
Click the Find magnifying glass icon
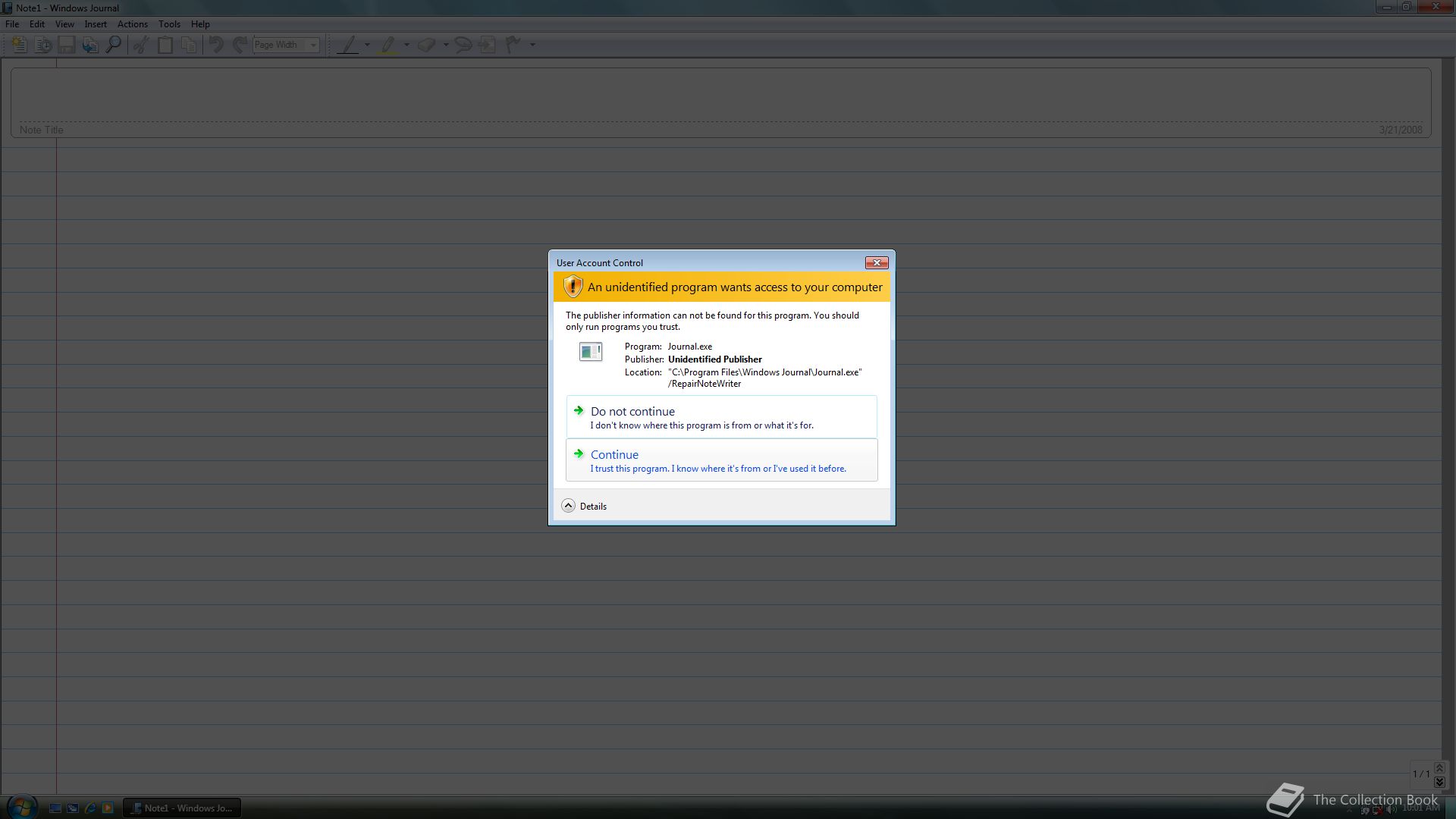(114, 45)
